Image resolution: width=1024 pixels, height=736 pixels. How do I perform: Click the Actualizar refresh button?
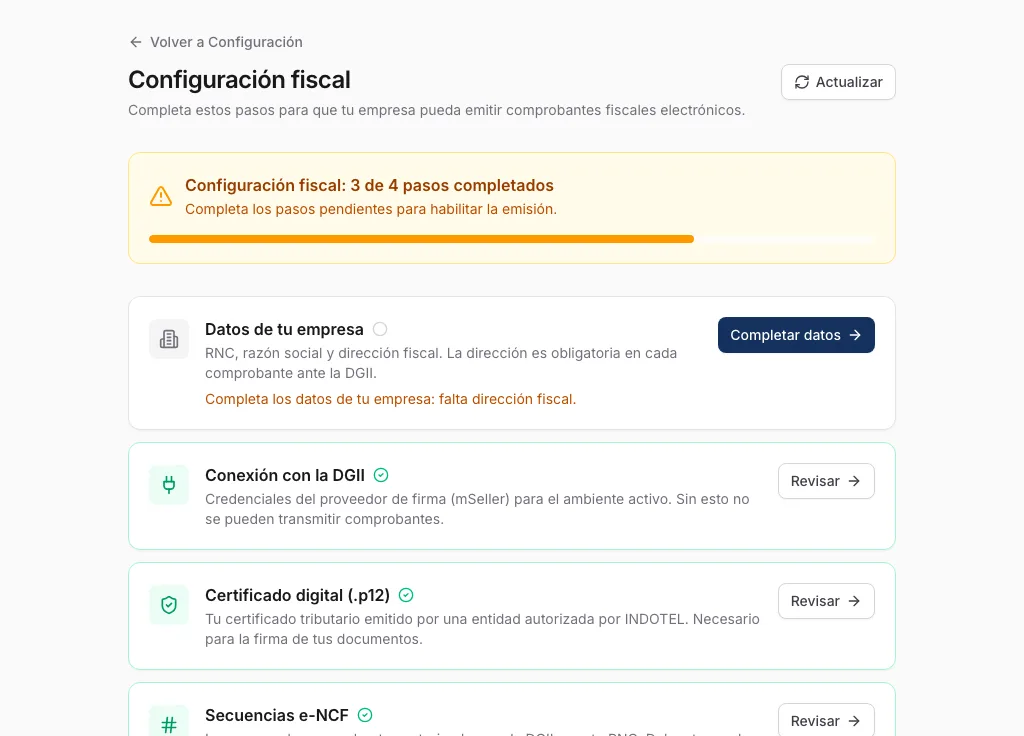click(x=838, y=82)
